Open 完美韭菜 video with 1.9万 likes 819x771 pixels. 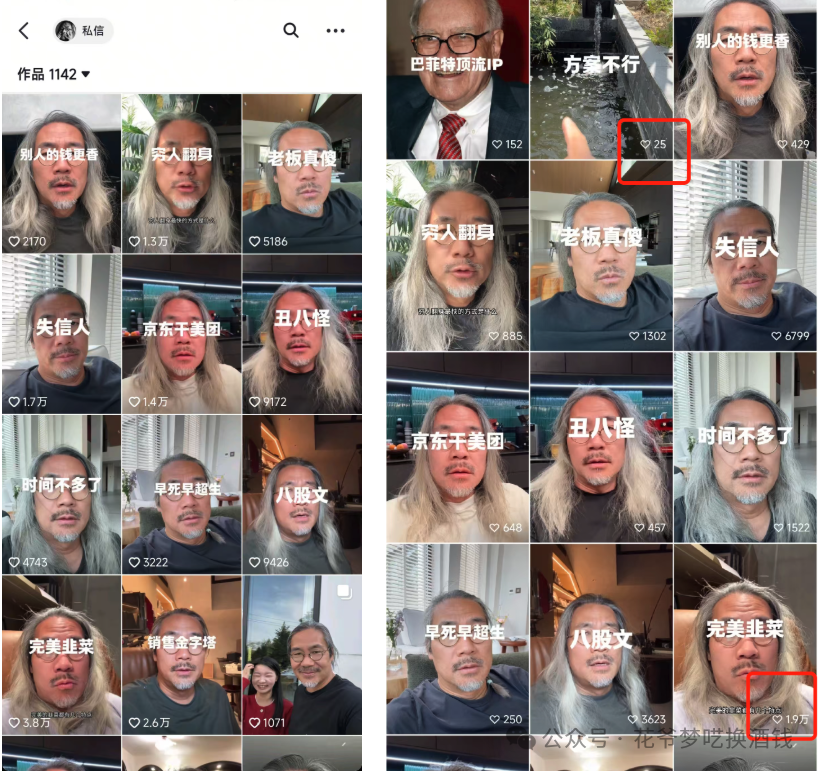pos(745,639)
